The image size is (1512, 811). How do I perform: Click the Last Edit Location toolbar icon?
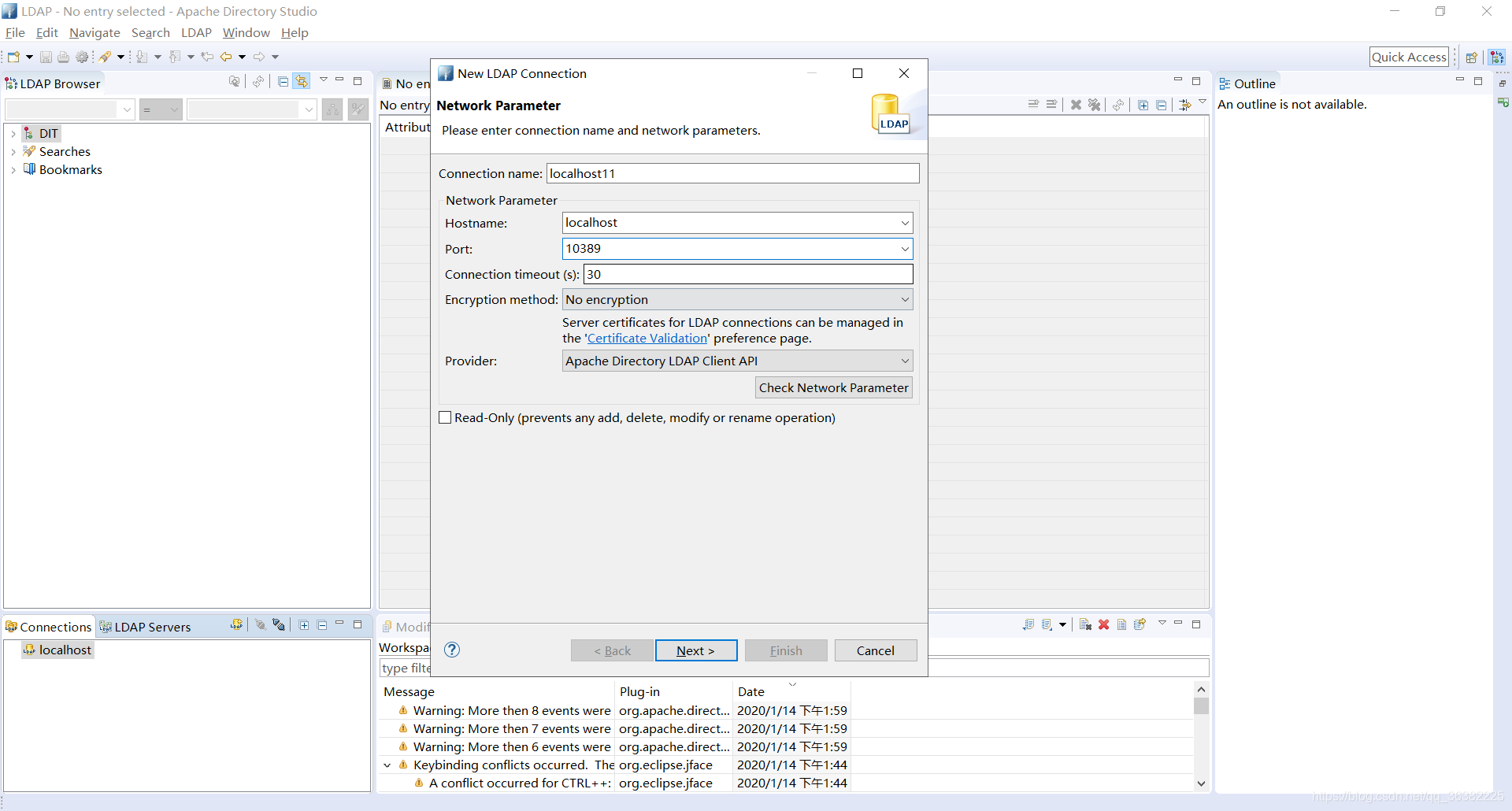pyautogui.click(x=207, y=57)
